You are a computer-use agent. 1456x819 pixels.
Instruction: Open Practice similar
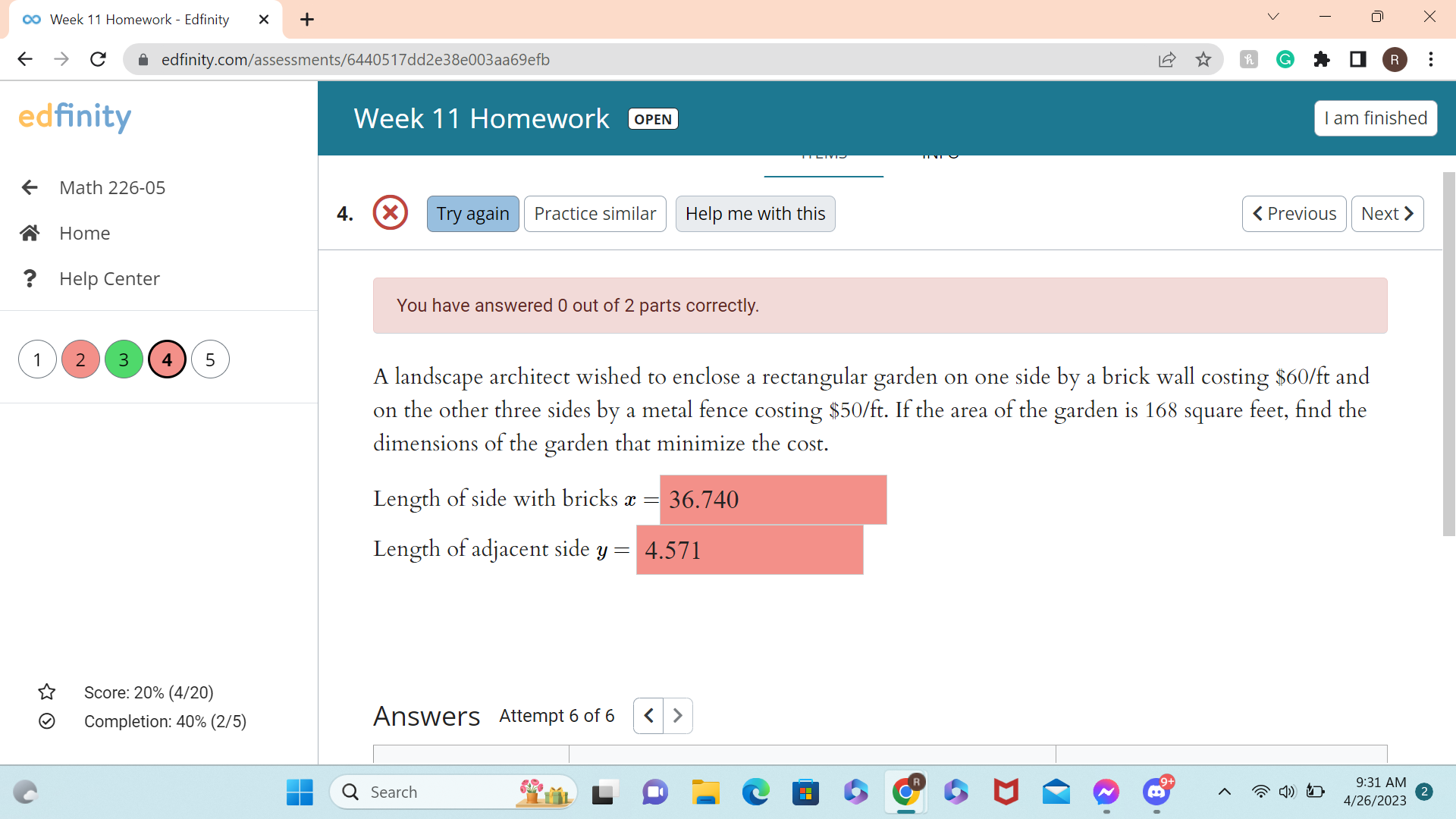pyautogui.click(x=595, y=213)
